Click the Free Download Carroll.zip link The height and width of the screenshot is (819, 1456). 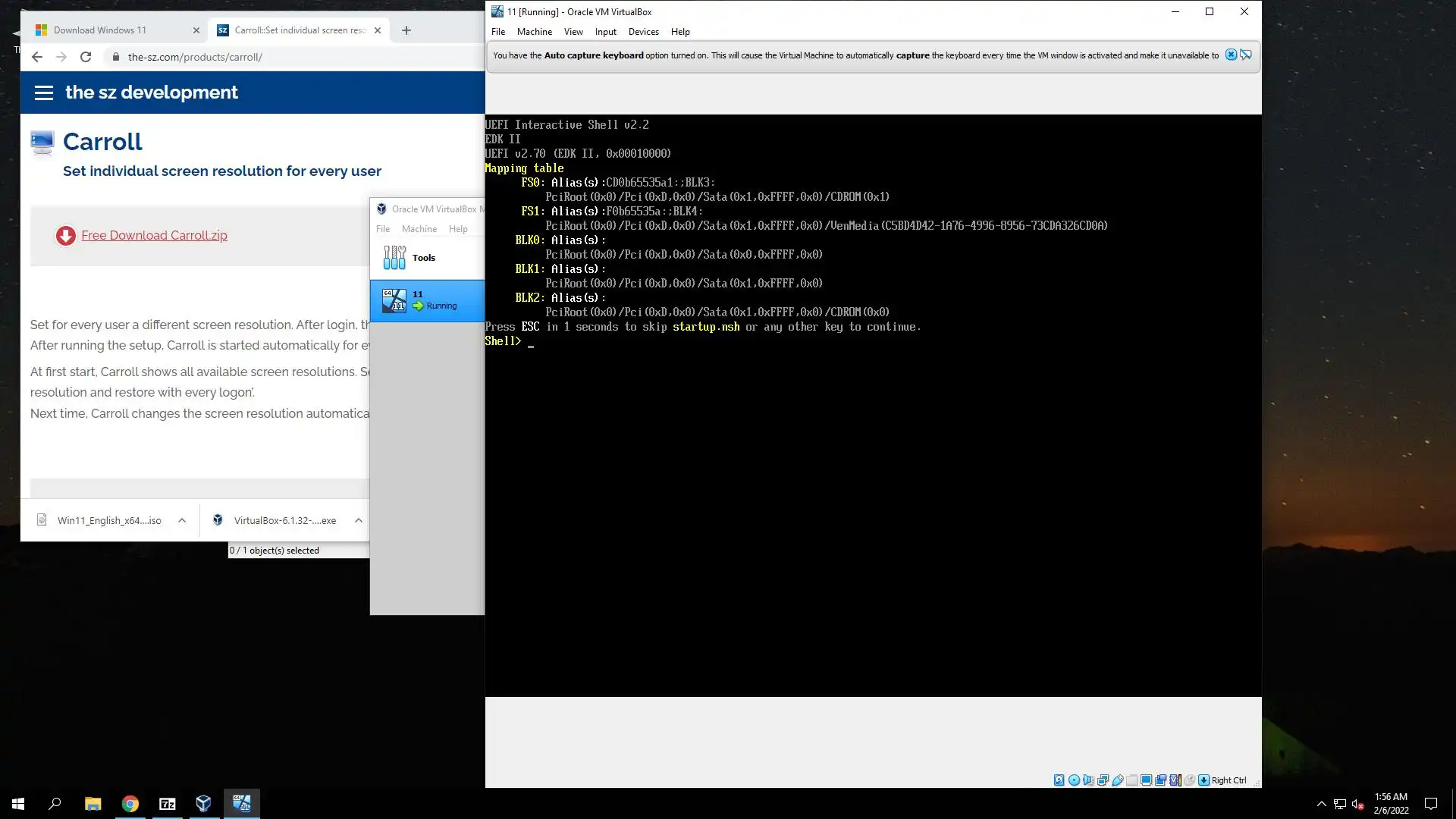click(x=154, y=235)
